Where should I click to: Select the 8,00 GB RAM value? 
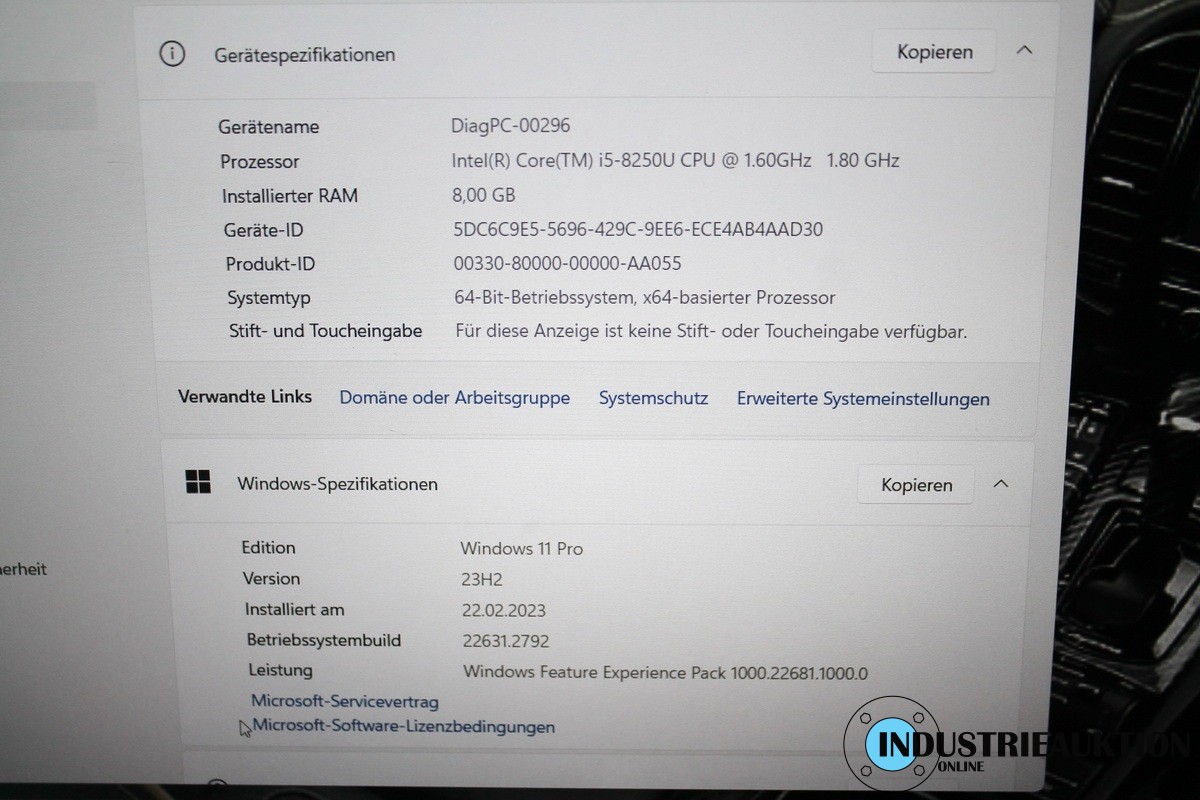coord(484,195)
